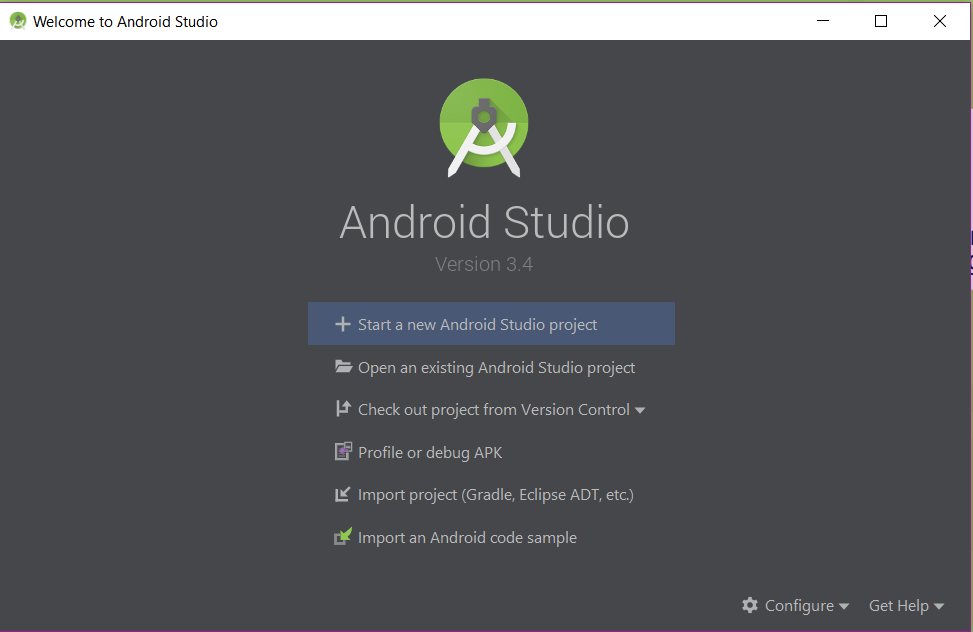
Task: Click the Configure gear icon
Action: pyautogui.click(x=750, y=605)
